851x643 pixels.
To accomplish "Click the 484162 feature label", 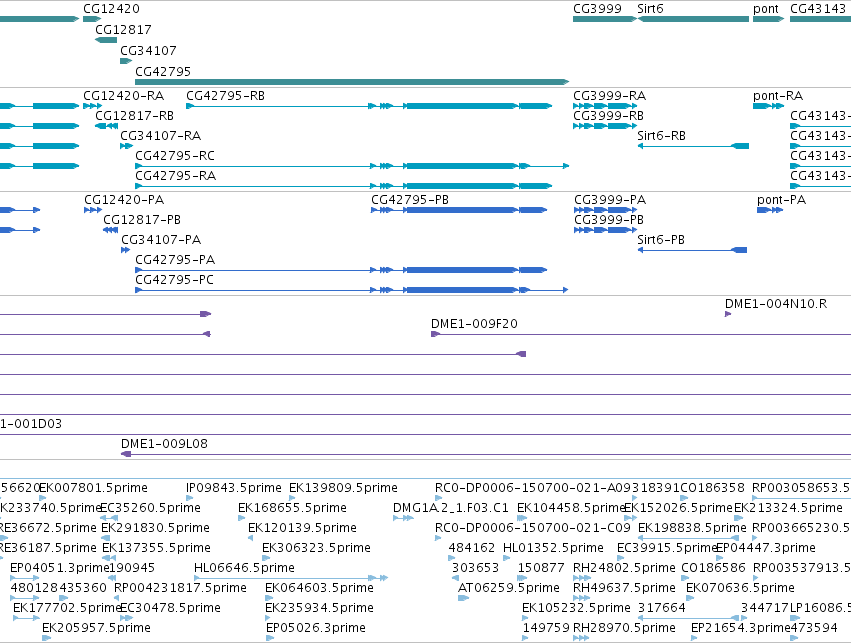I will (472, 549).
